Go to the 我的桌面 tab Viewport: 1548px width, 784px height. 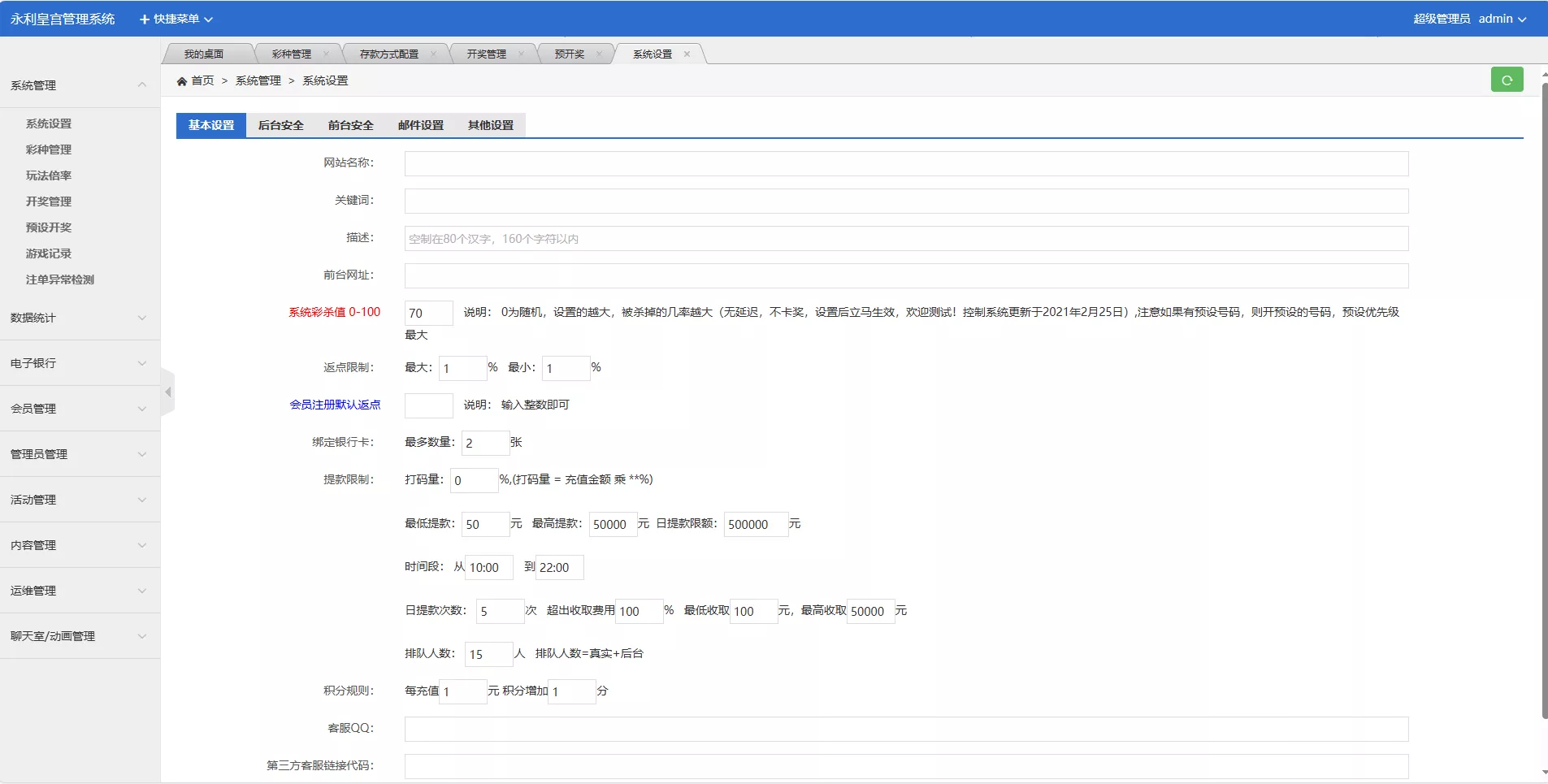point(204,54)
